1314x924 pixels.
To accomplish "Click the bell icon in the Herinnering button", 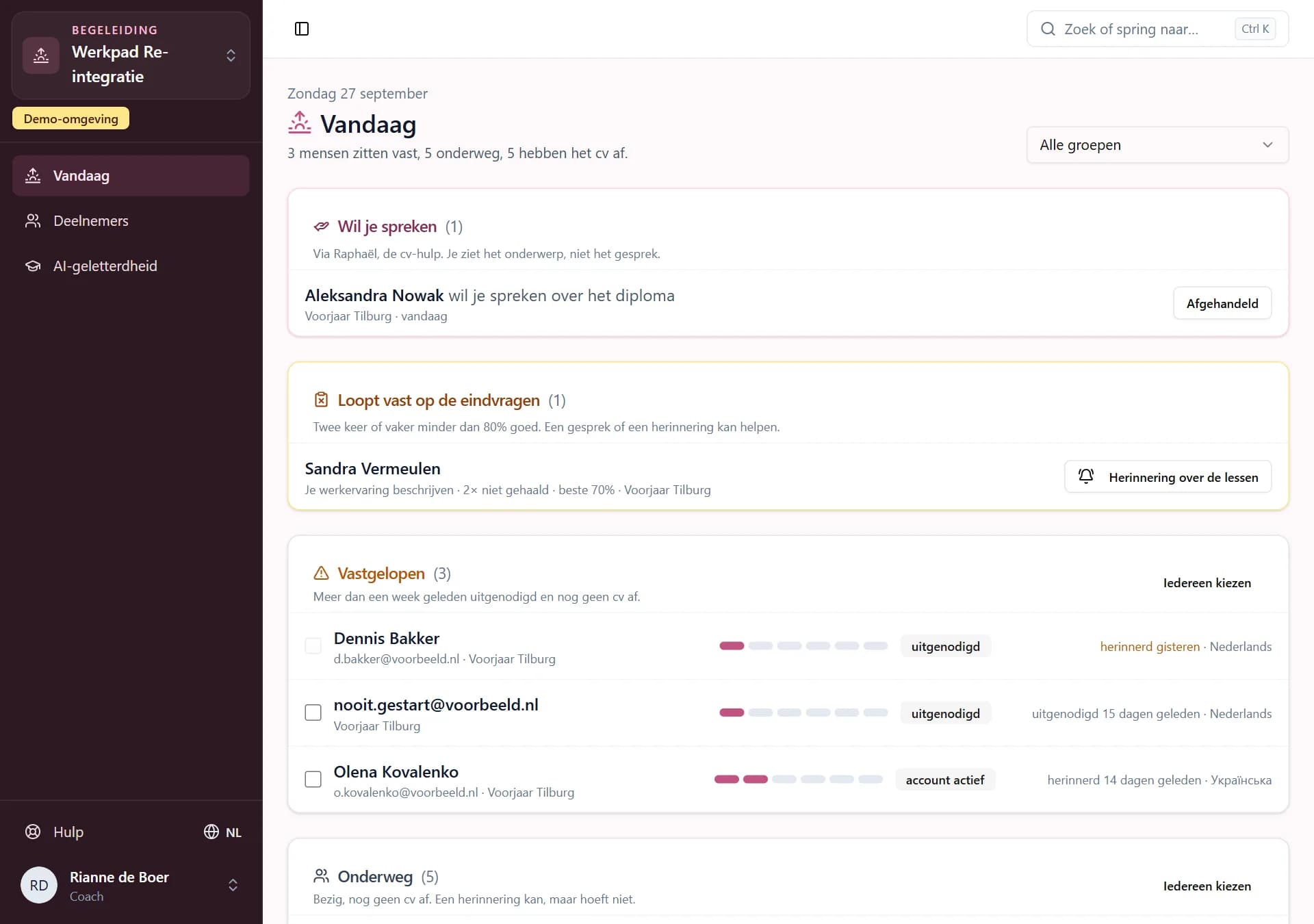I will click(x=1086, y=476).
